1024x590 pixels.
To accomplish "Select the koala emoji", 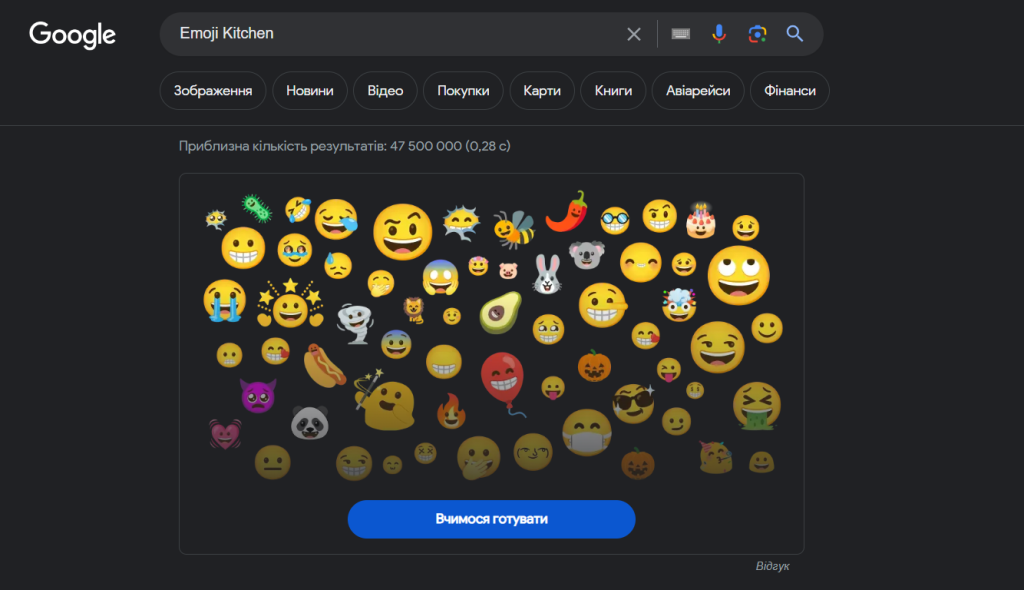I will (x=586, y=255).
